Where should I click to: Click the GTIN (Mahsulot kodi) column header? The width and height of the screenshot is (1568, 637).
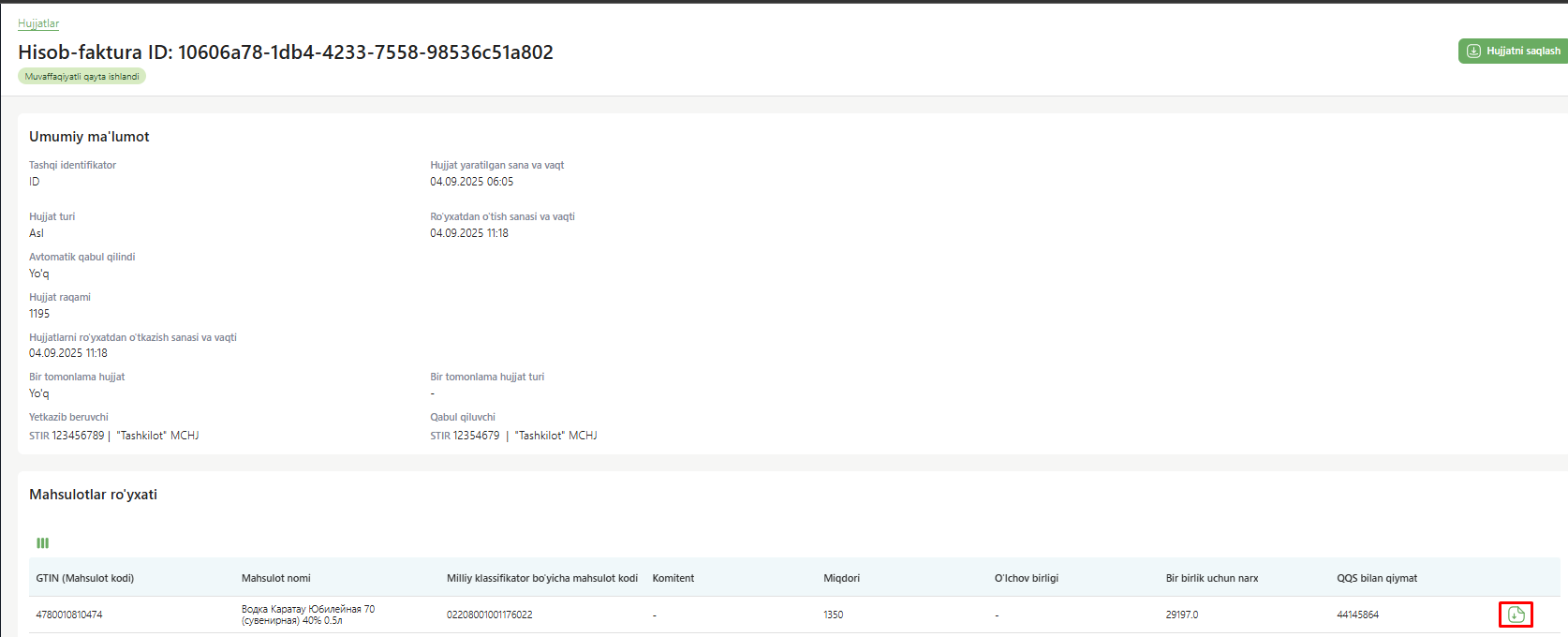pos(84,578)
